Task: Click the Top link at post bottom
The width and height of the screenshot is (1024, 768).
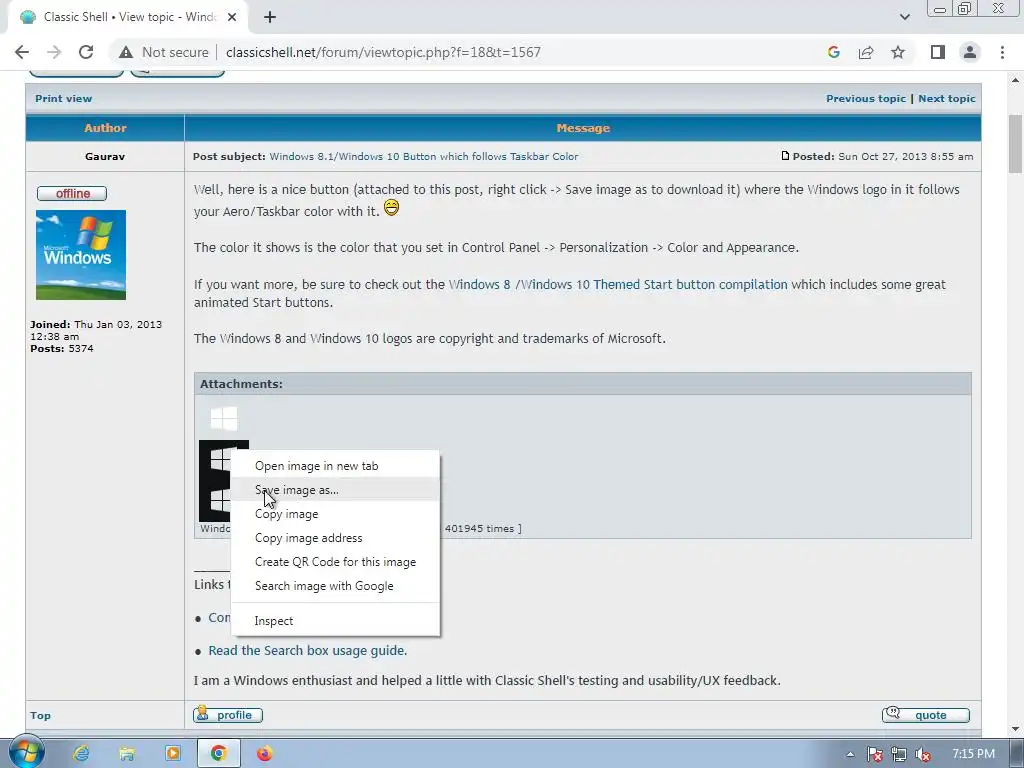Action: [40, 716]
